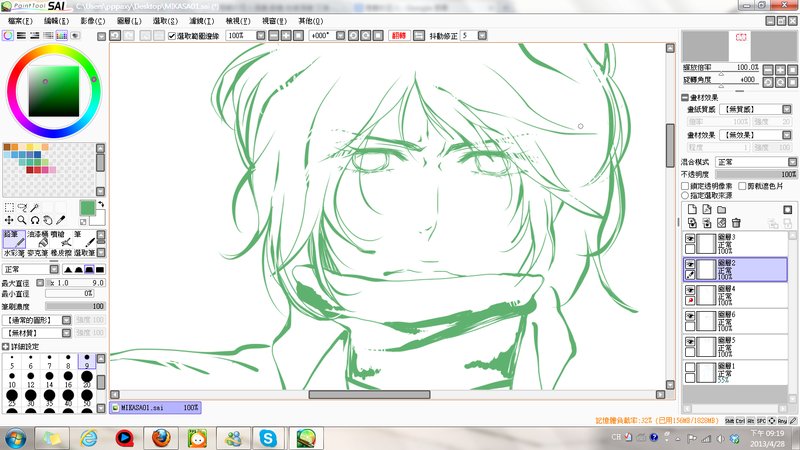Click the foreground green color swatch
Image resolution: width=800 pixels, height=450 pixels.
[x=87, y=208]
